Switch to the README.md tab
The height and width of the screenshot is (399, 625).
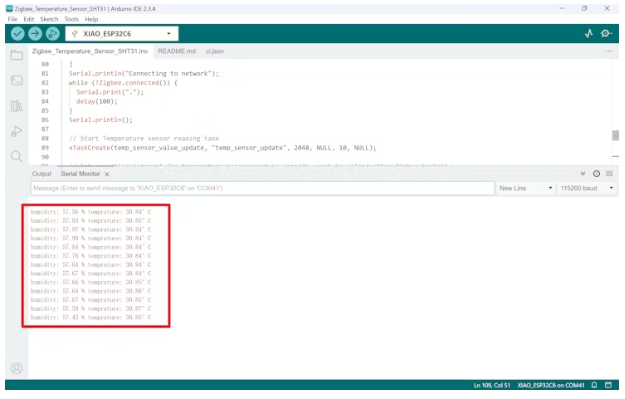pyautogui.click(x=177, y=51)
